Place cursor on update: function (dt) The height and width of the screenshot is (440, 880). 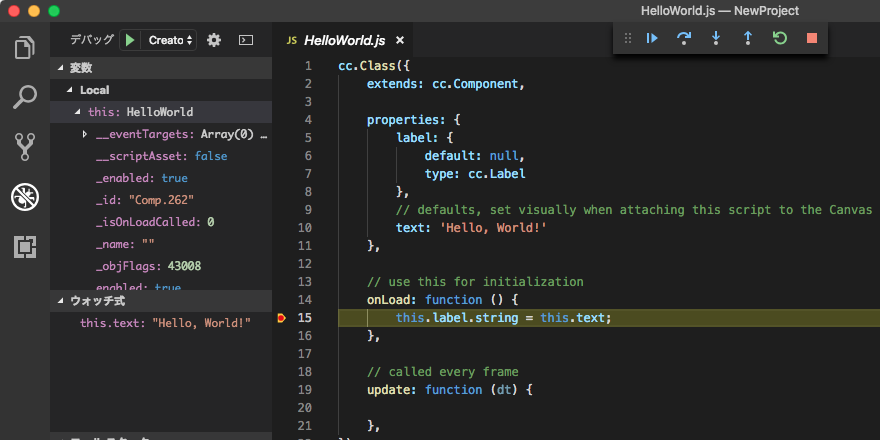[450, 389]
